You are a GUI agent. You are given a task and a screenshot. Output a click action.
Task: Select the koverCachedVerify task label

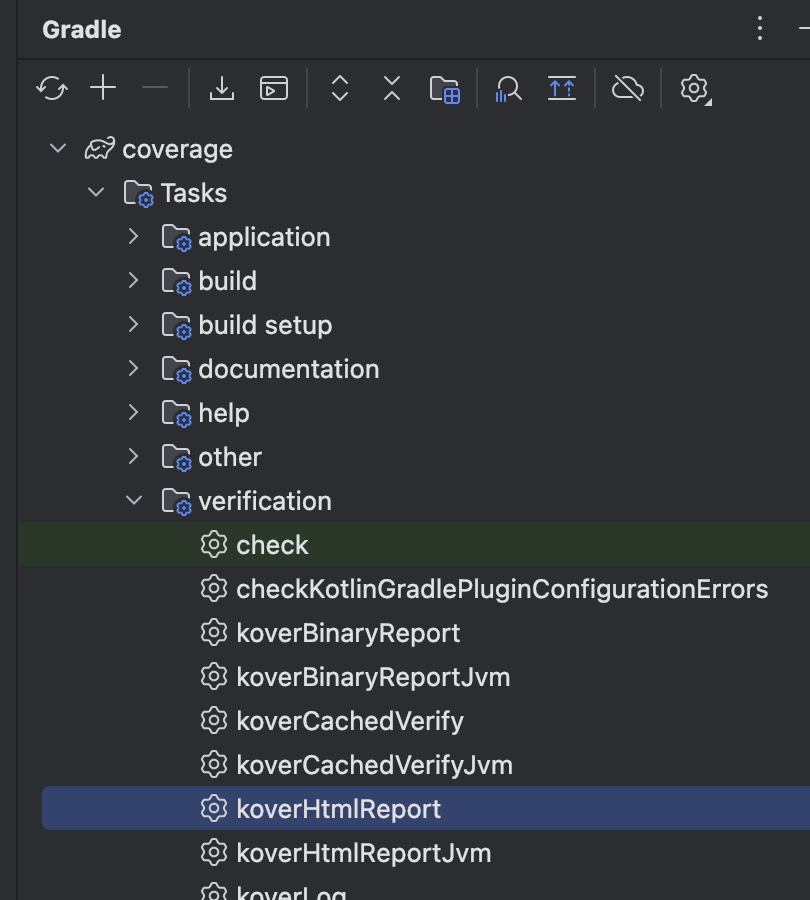pos(350,721)
